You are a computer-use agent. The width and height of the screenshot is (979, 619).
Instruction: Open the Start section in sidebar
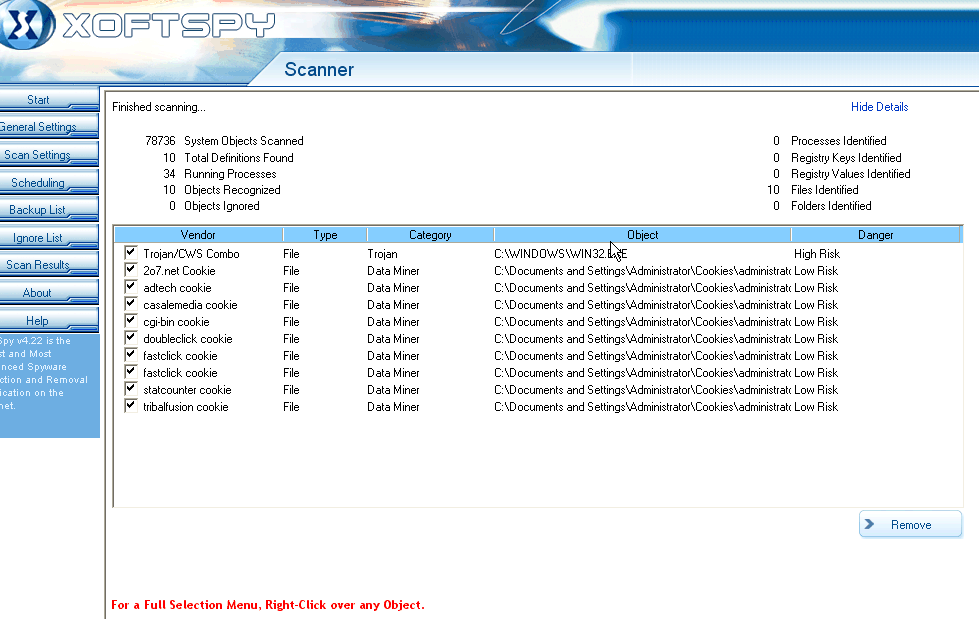[49, 99]
